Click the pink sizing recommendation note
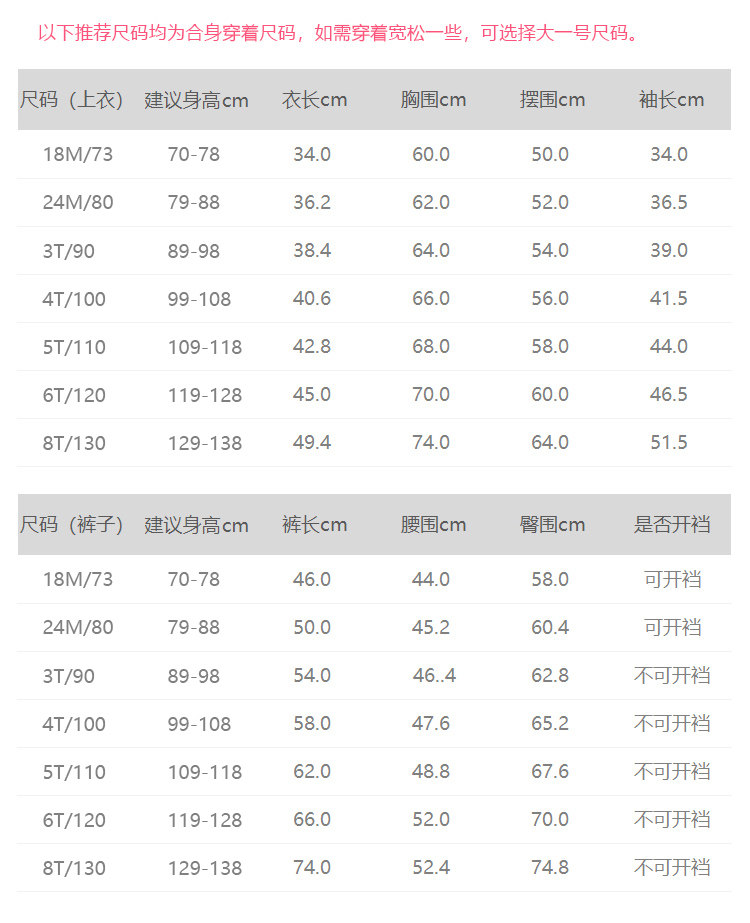This screenshot has height=923, width=750. click(x=338, y=33)
